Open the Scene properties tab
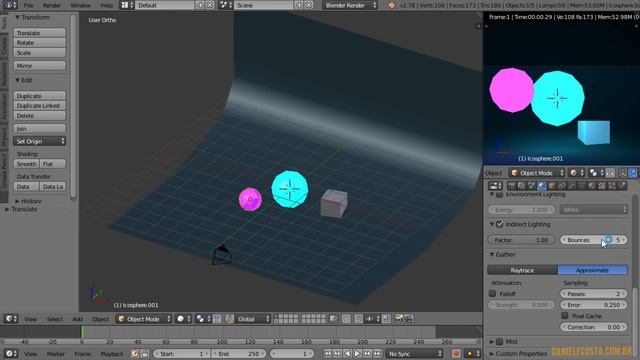640x360 pixels. pos(531,186)
